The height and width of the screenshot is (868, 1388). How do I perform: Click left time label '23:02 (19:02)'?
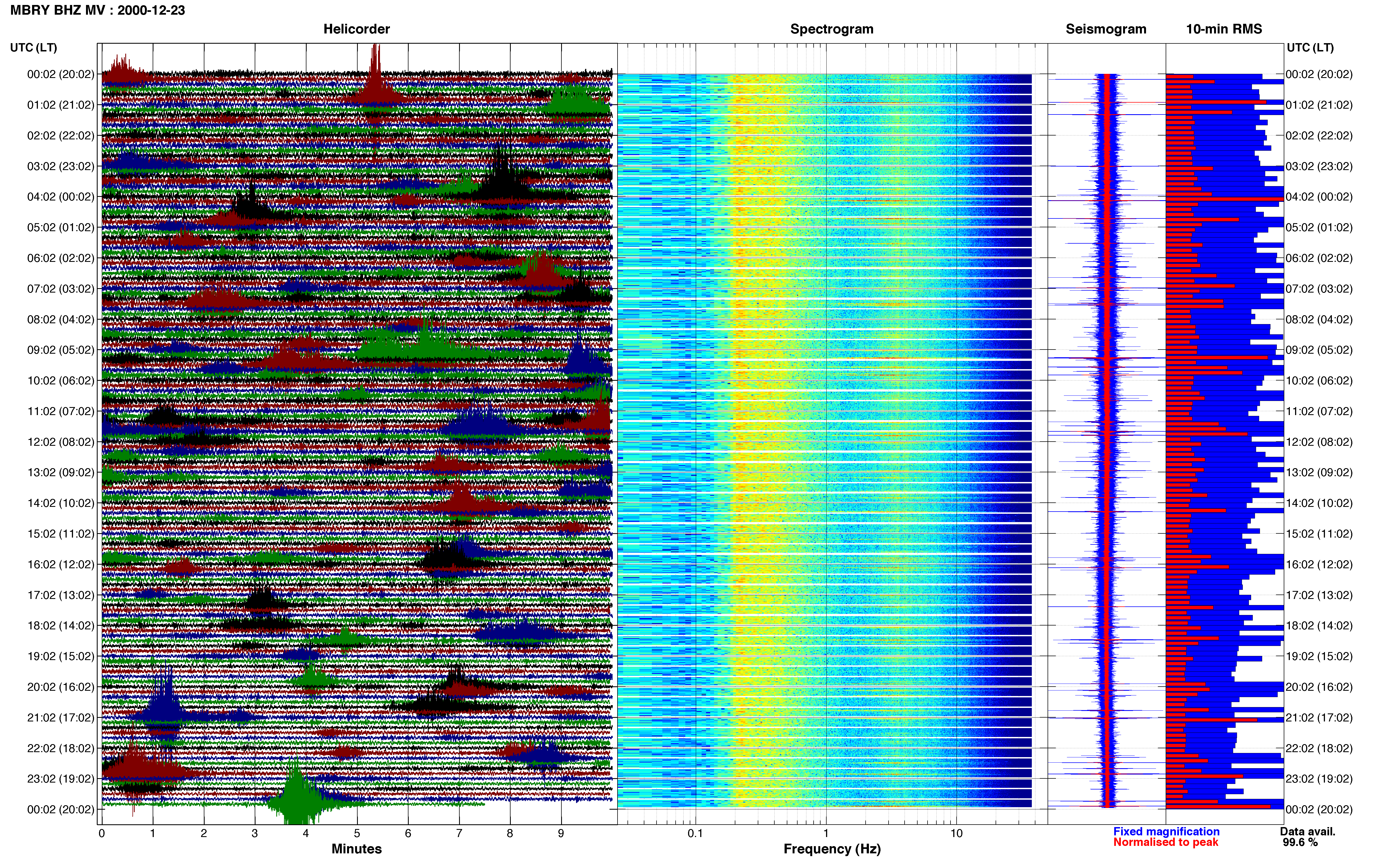pyautogui.click(x=61, y=778)
